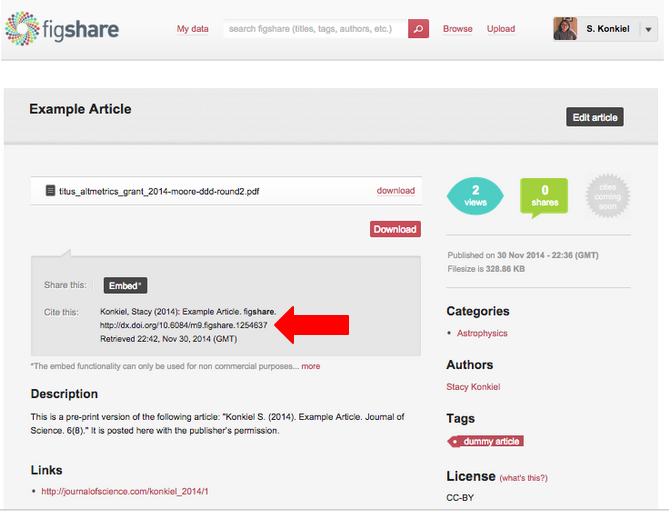Click the 2 views badge
669x511 pixels.
(475, 195)
